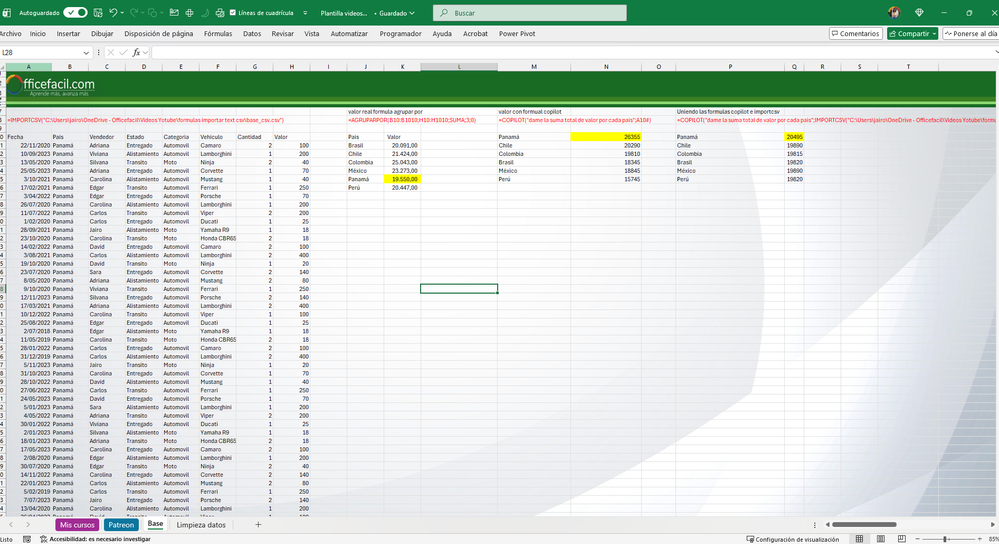Click the previous sheet navigation arrow
This screenshot has width=999, height=544.
point(11,525)
